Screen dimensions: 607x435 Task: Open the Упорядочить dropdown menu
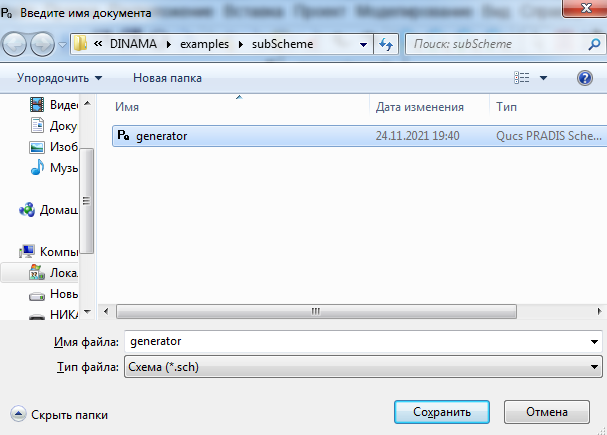tap(59, 78)
